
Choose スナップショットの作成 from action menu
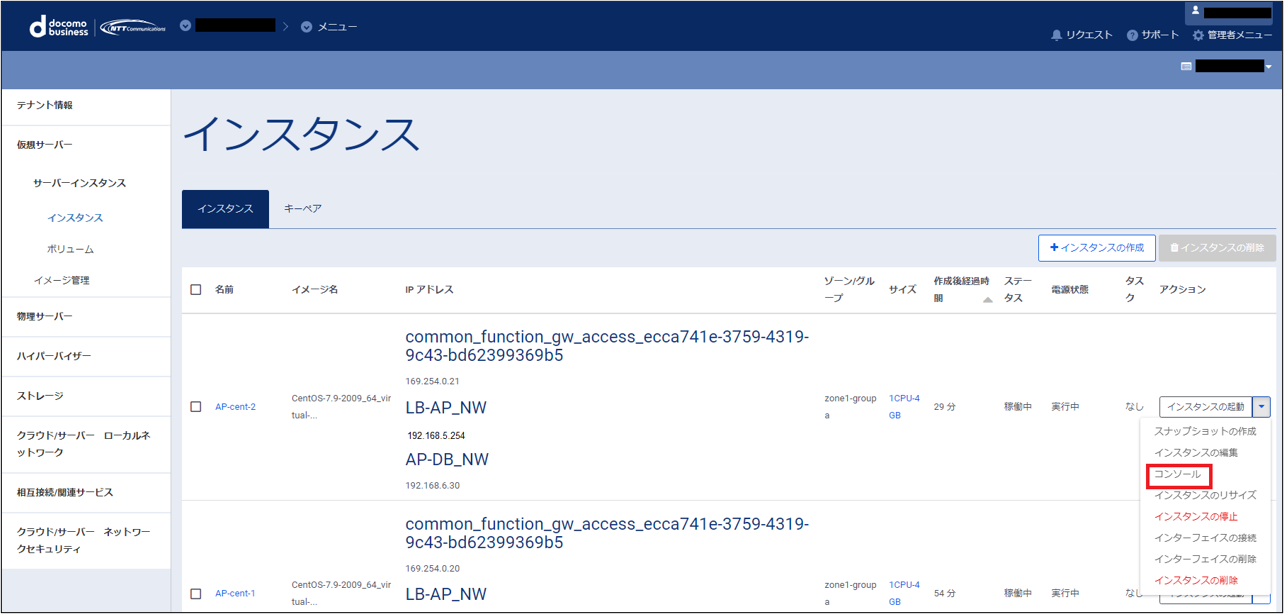pos(1205,432)
